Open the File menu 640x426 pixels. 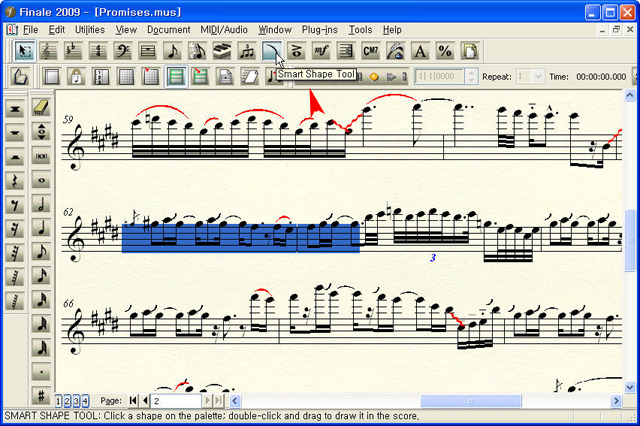(x=31, y=30)
